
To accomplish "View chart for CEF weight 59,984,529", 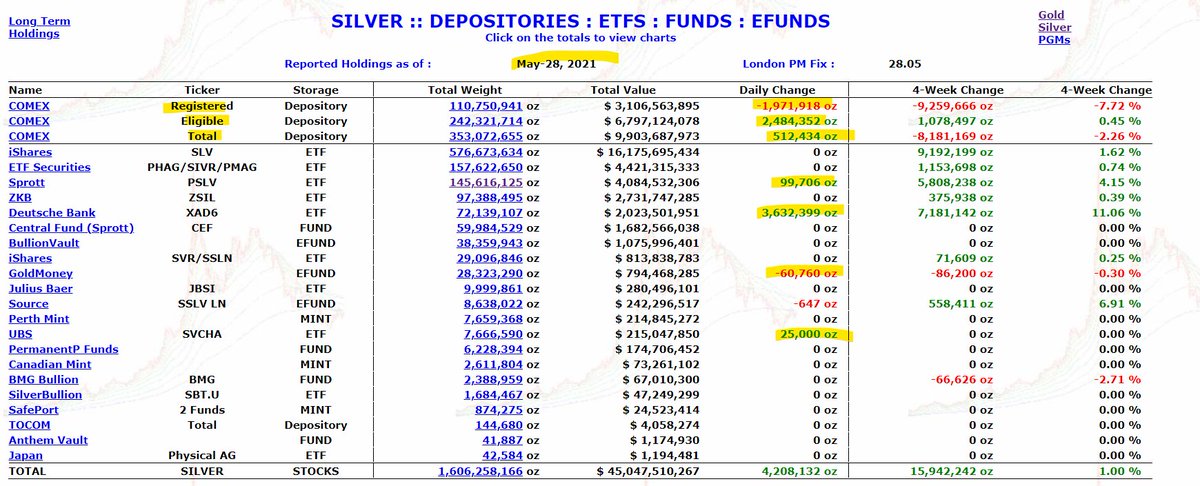I will (x=489, y=228).
